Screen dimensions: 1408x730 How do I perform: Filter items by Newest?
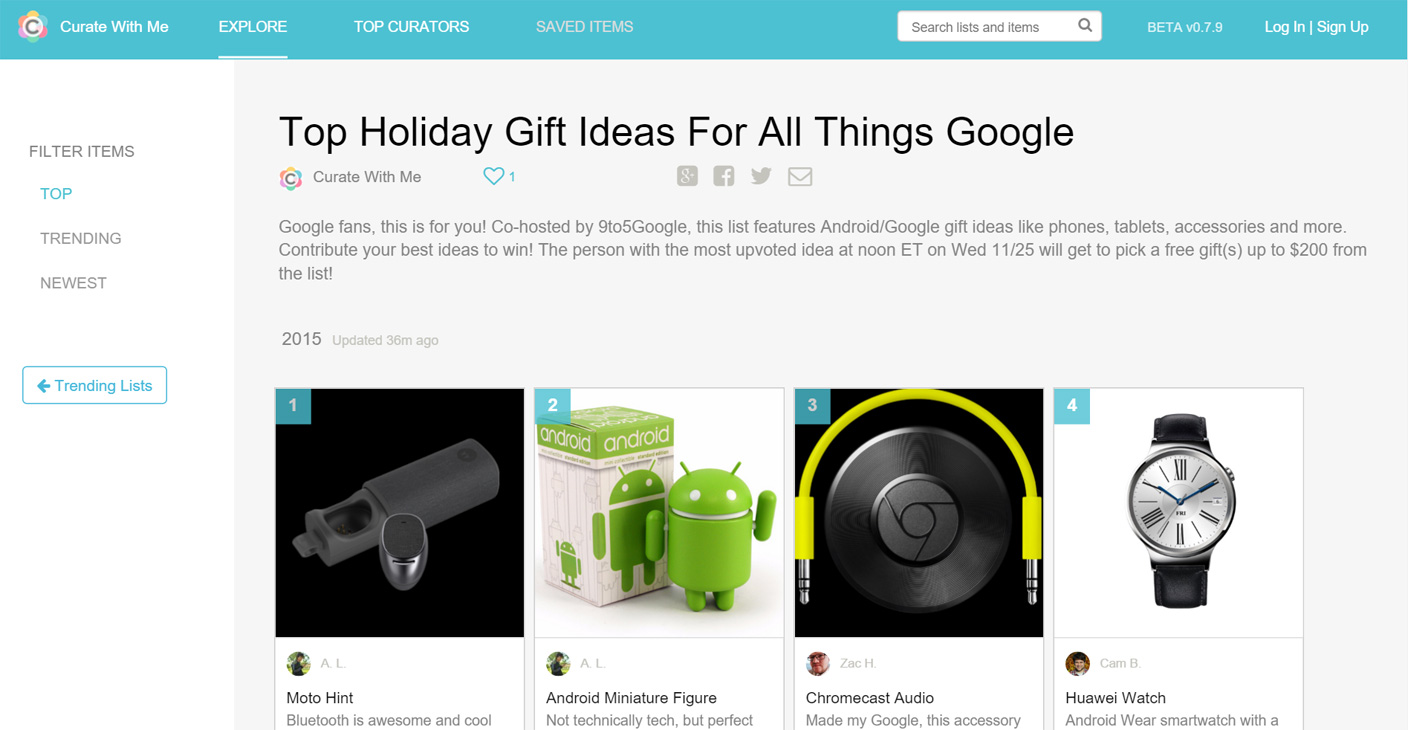73,283
